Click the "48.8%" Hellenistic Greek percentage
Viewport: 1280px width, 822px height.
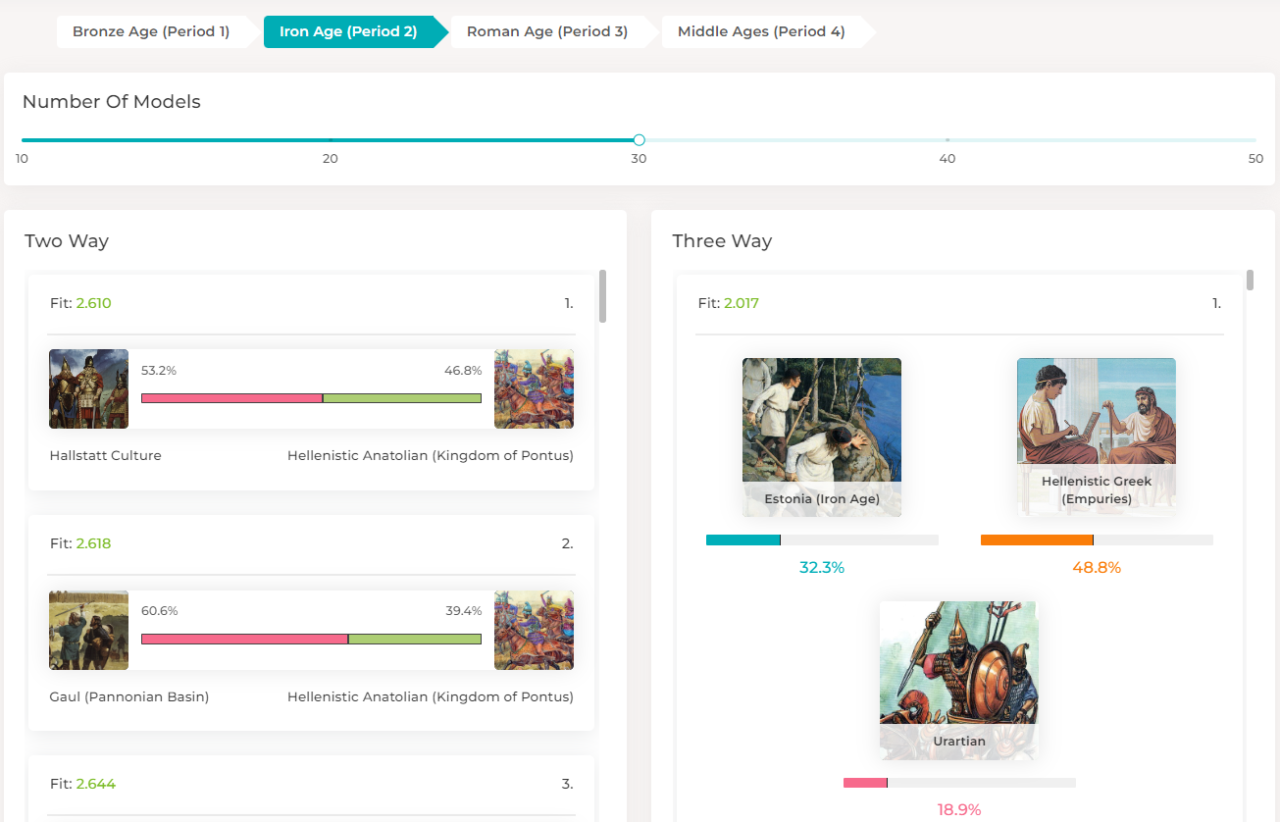coord(1097,568)
